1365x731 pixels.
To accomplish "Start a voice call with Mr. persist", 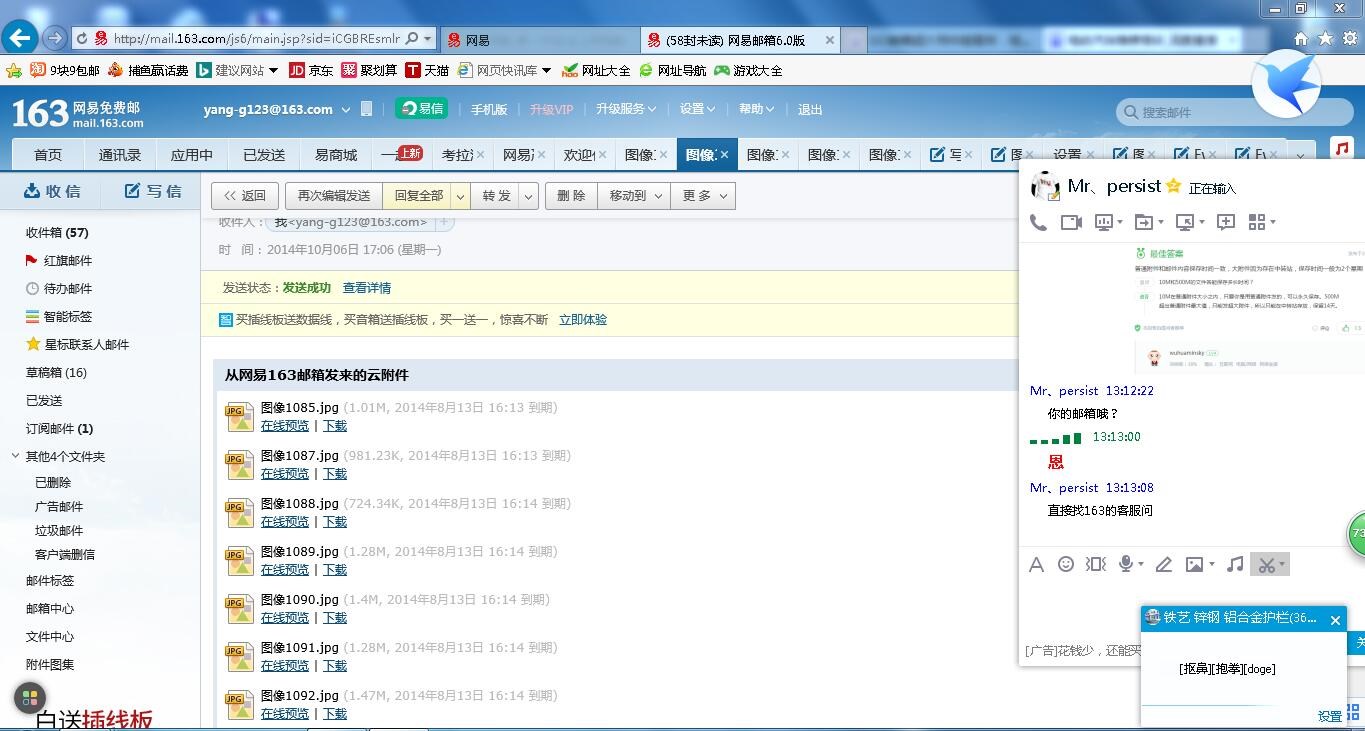I will 1038,222.
